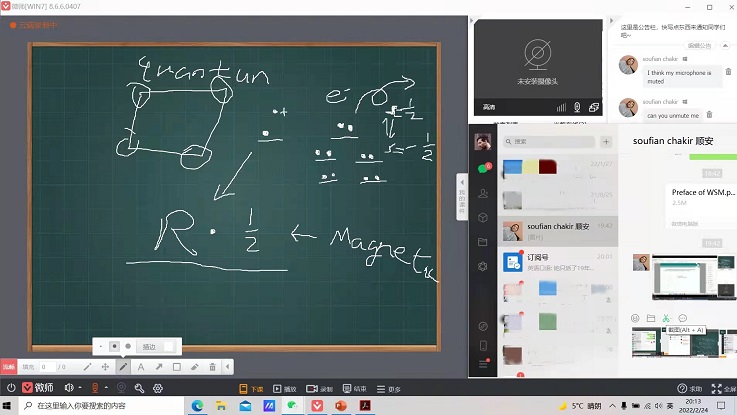
Task: Select the text tool in whiteboard toolbar
Action: [140, 367]
